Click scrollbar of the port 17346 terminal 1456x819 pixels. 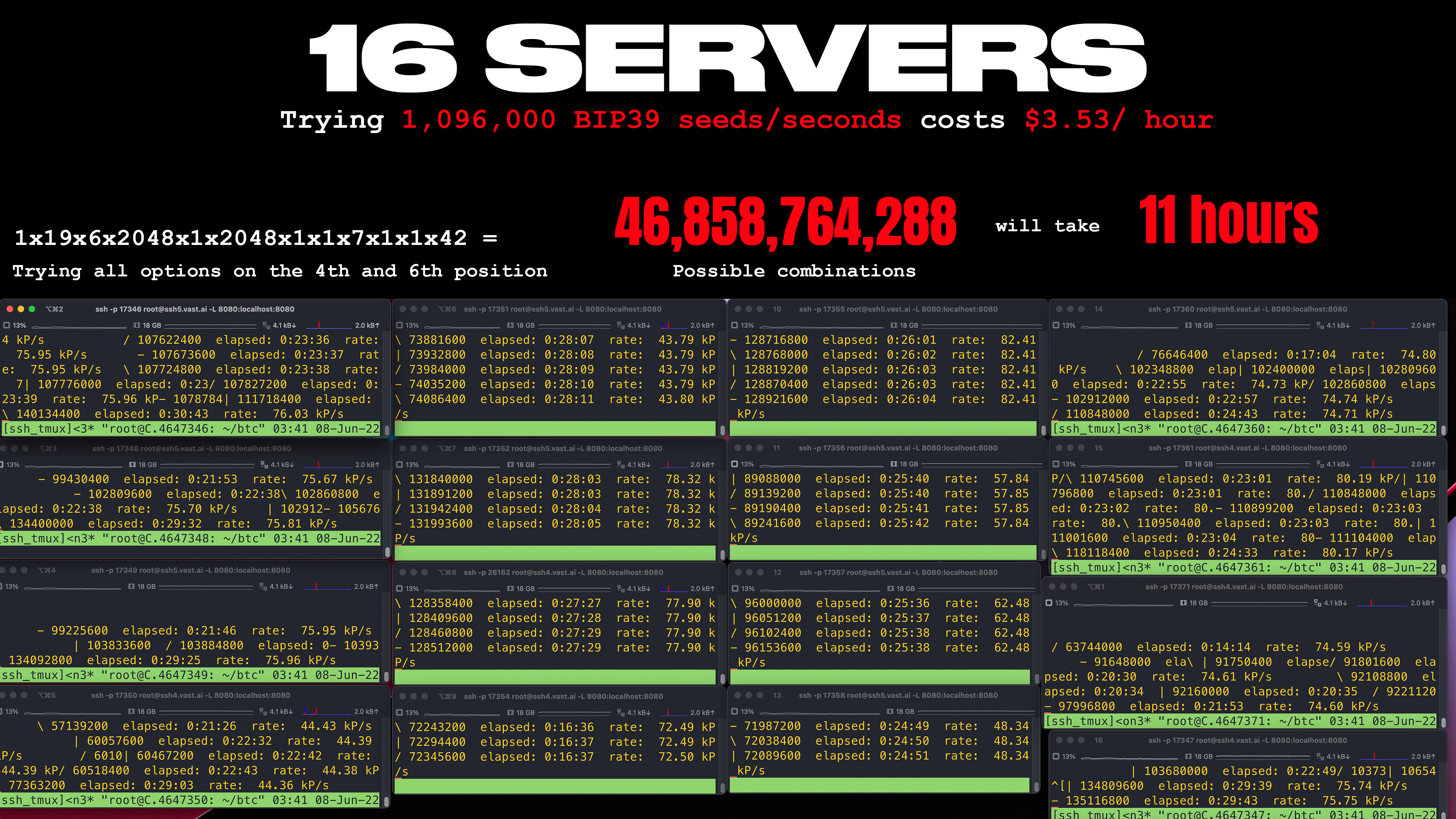[387, 430]
